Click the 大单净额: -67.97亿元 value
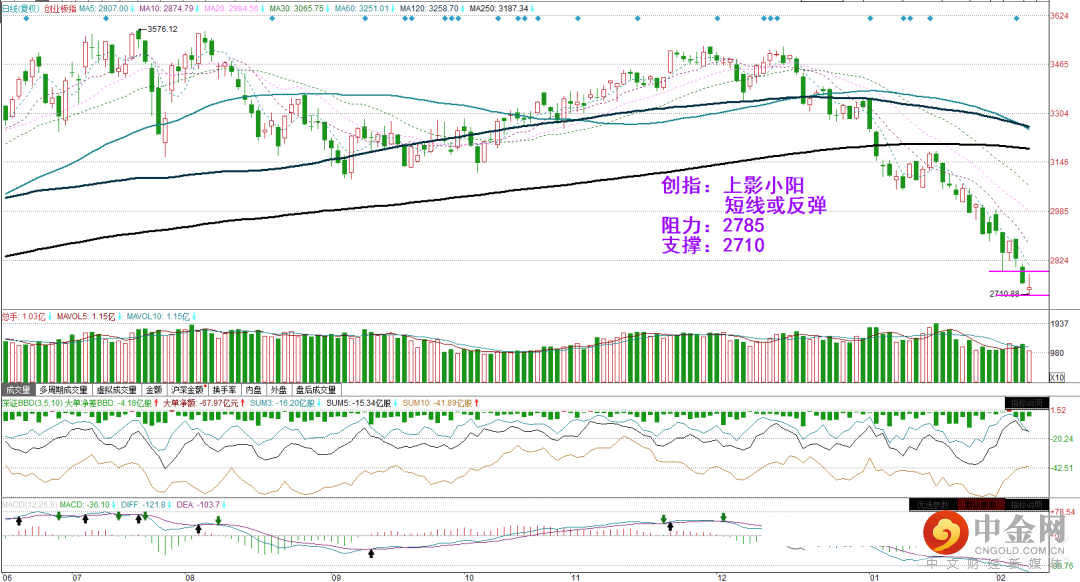Screen dimensions: 1080x582 [x=200, y=403]
